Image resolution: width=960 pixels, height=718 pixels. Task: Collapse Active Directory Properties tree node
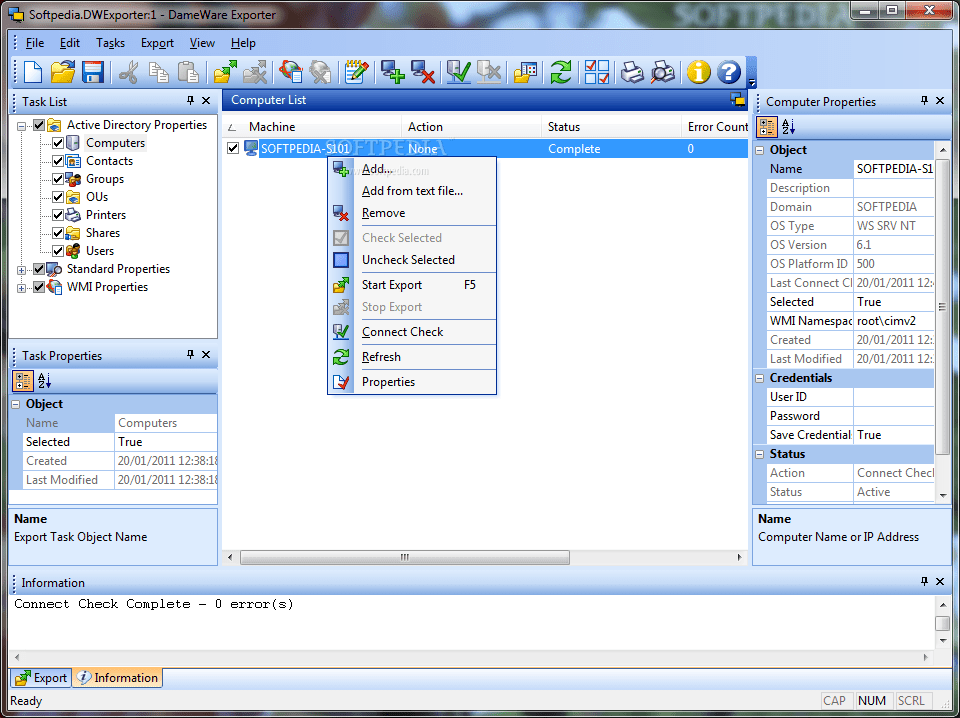coord(21,126)
